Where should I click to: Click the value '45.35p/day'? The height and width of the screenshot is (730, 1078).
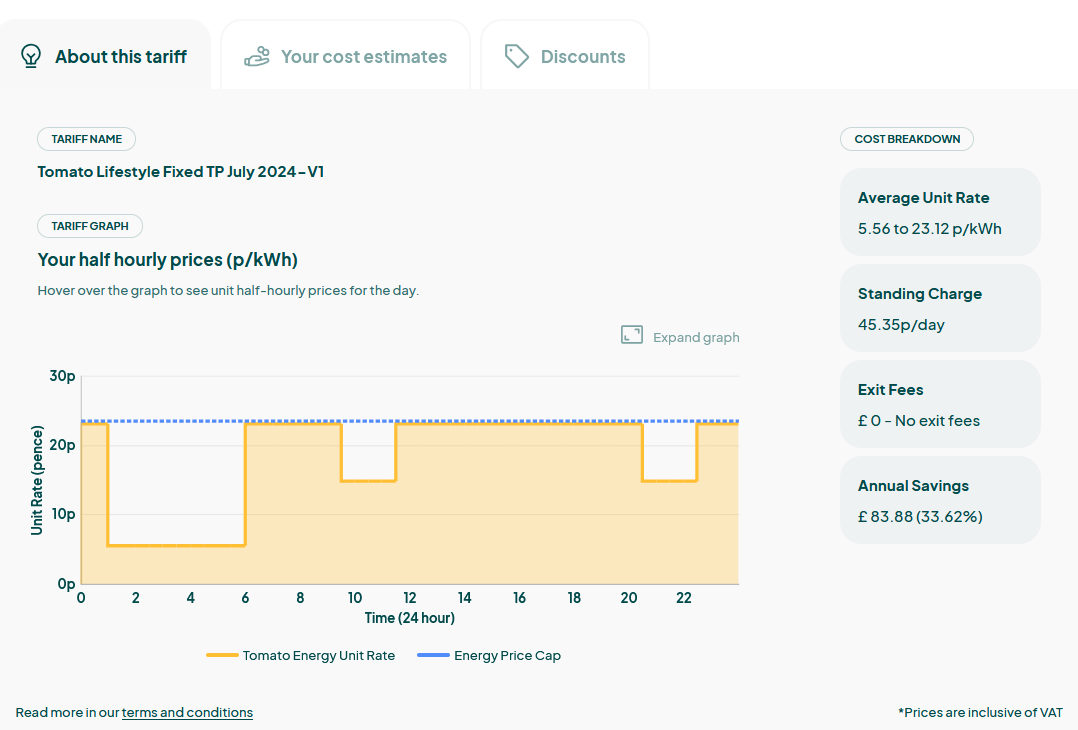(x=901, y=325)
